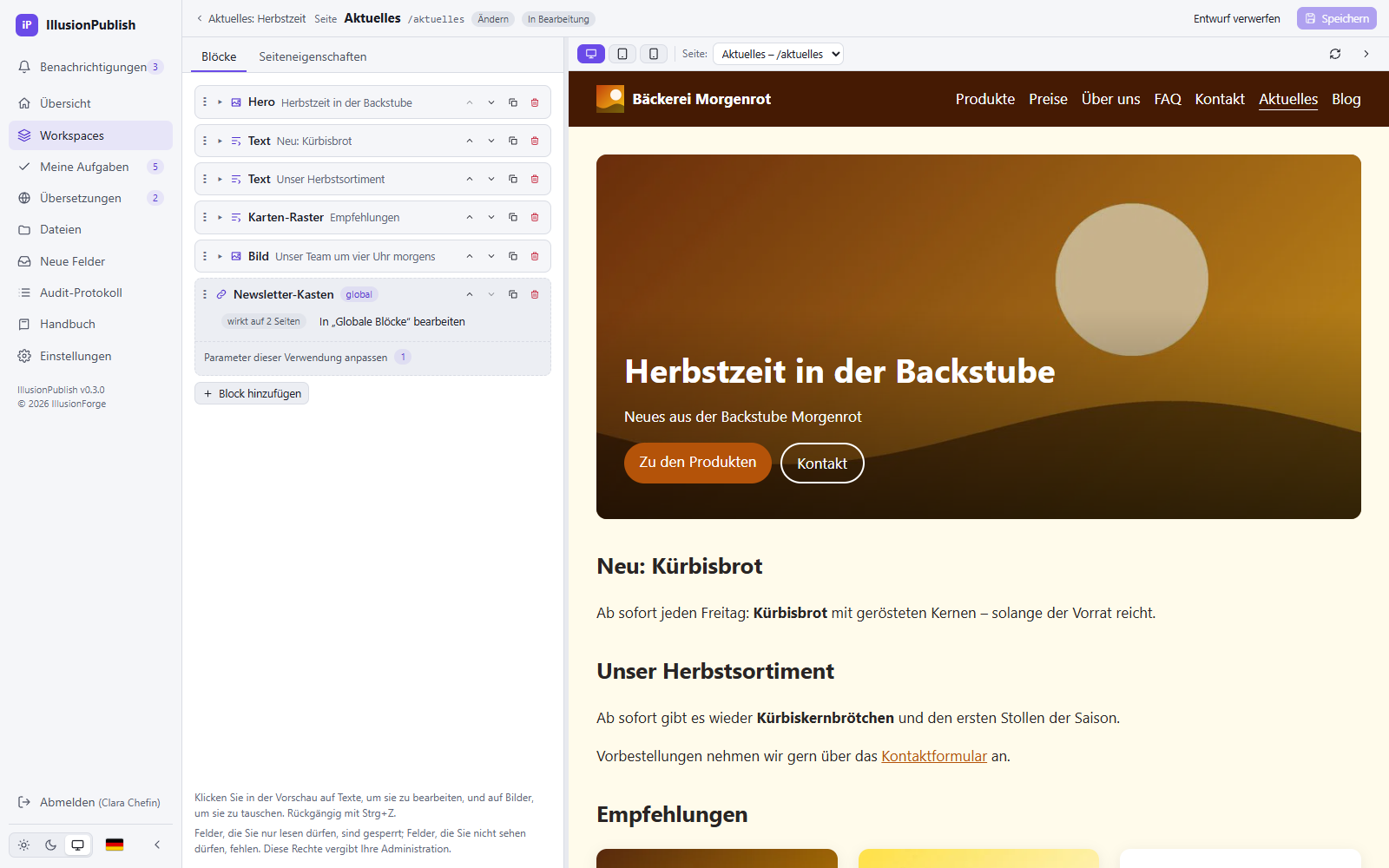Click the Ändern slug button
Viewport: 1389px width, 868px height.
point(493,19)
